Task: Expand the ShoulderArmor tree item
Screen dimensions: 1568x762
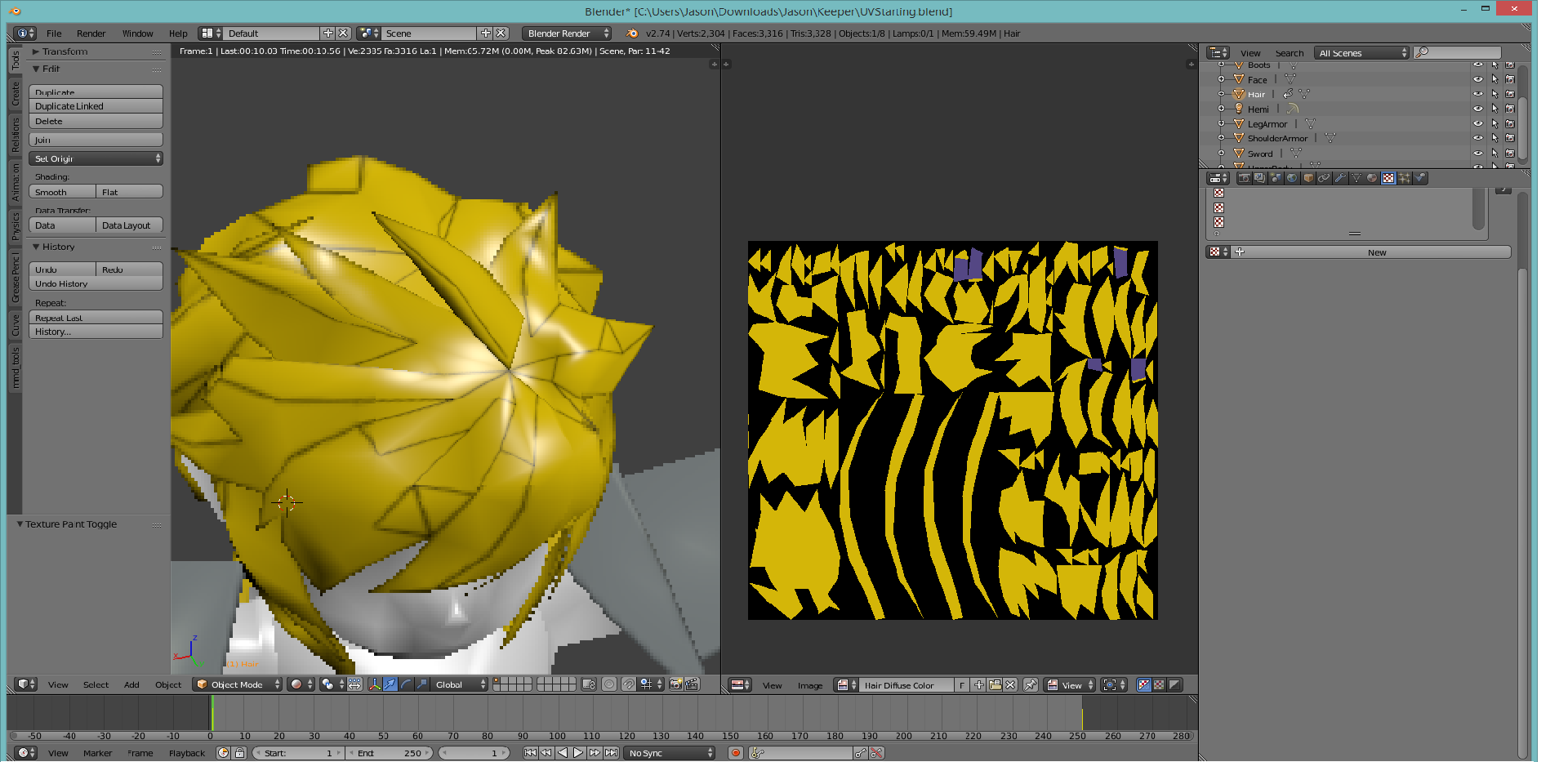Action: (x=1221, y=138)
